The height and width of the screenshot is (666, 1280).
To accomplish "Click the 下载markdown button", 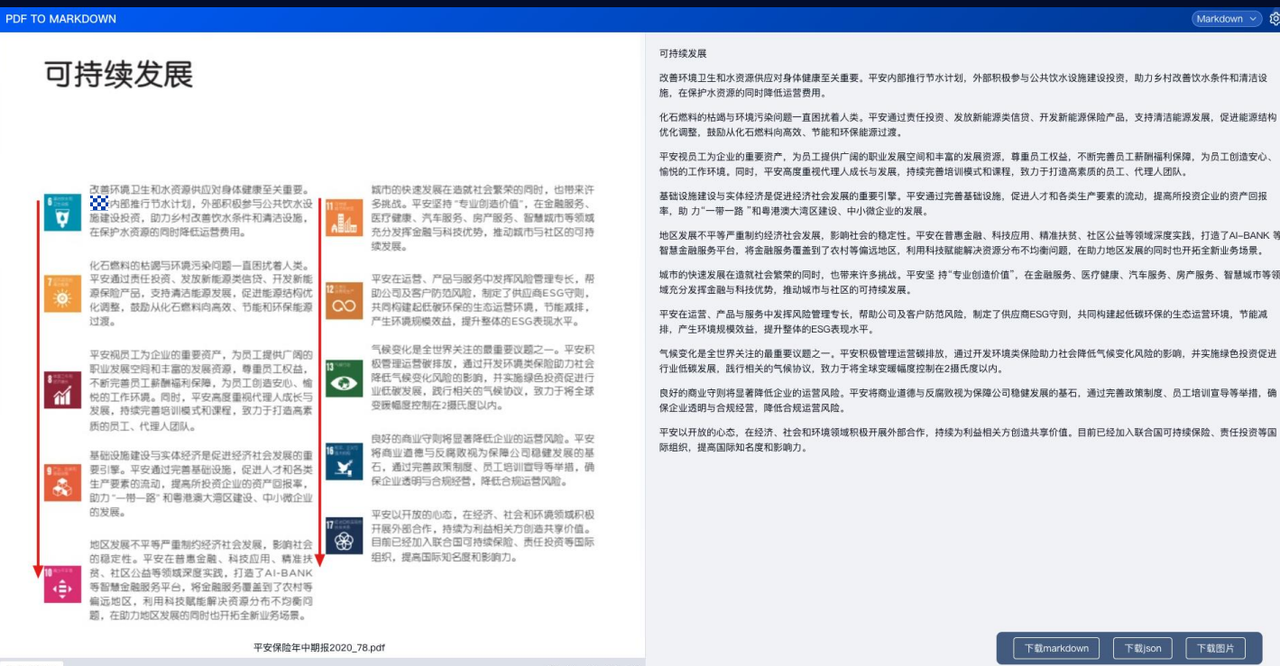I will [1056, 648].
